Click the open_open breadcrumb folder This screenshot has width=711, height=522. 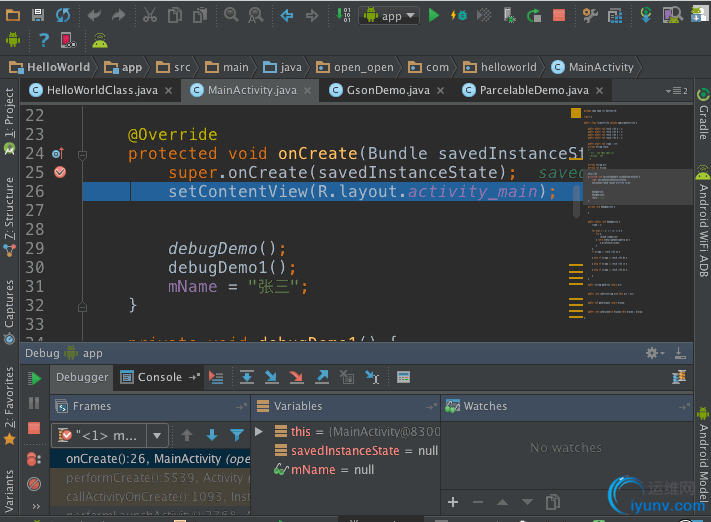click(x=355, y=67)
